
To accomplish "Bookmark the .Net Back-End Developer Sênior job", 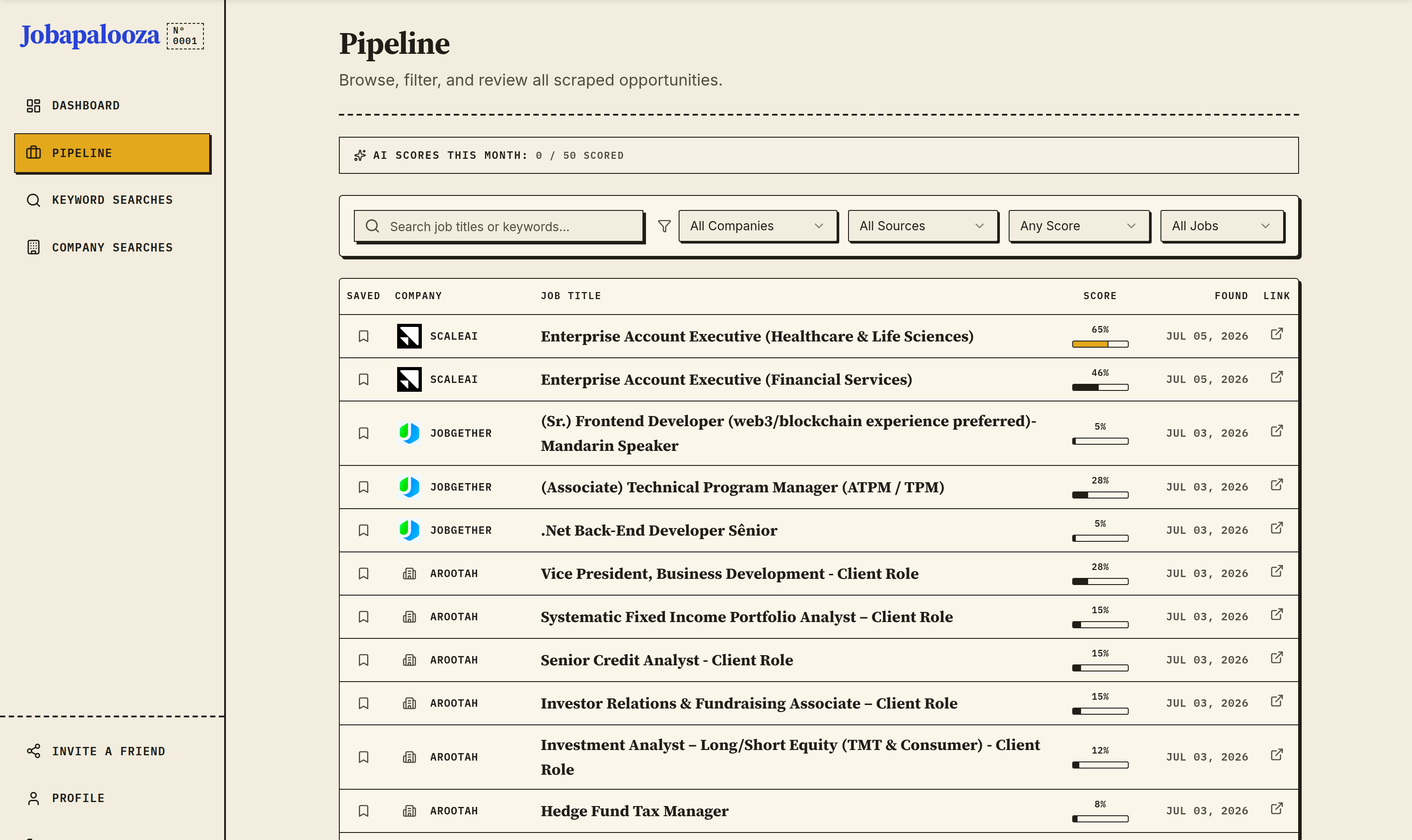I will point(364,530).
